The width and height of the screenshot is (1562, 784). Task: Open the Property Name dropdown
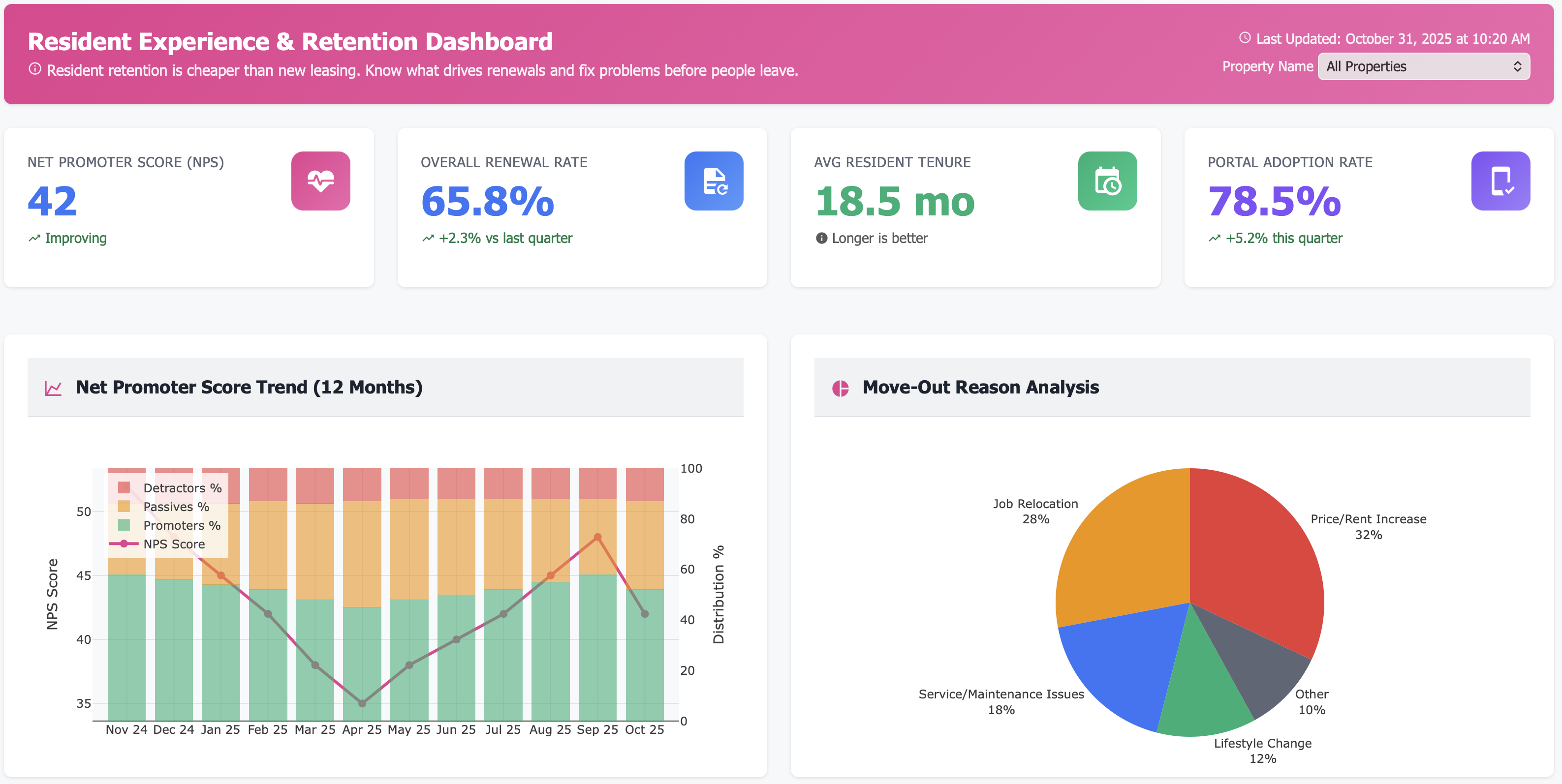click(x=1423, y=66)
